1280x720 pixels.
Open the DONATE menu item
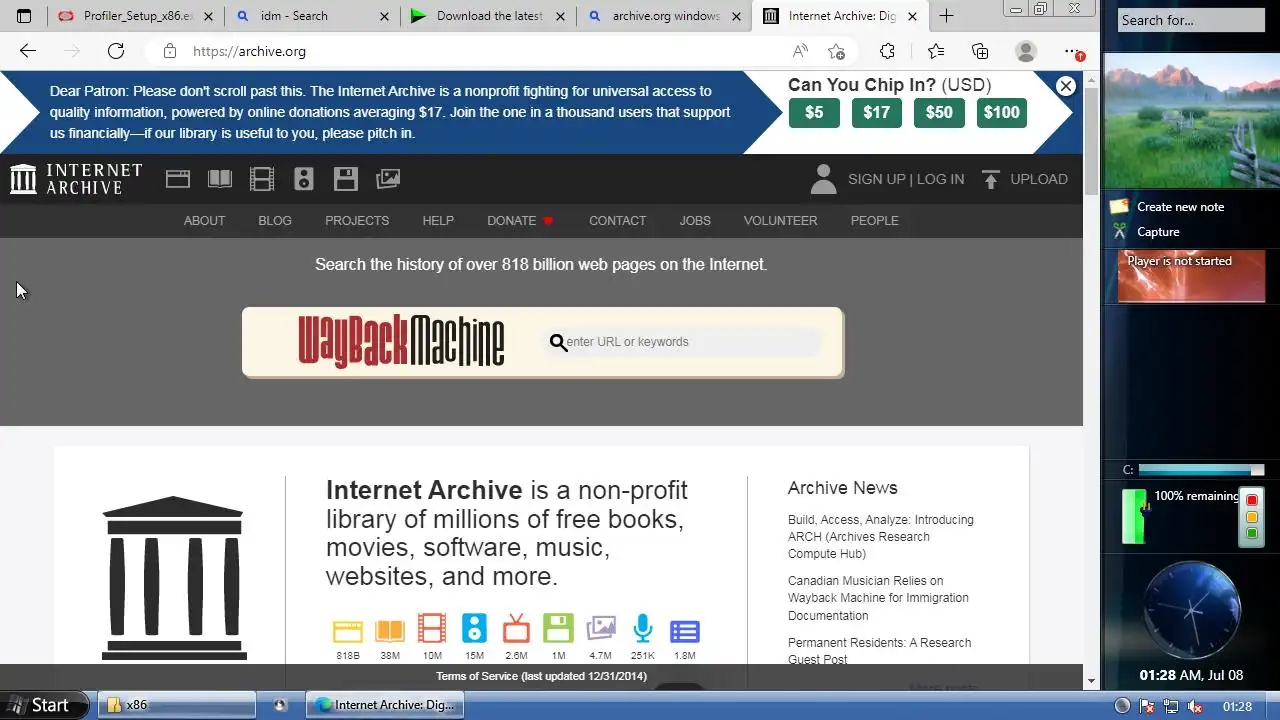[x=520, y=221]
